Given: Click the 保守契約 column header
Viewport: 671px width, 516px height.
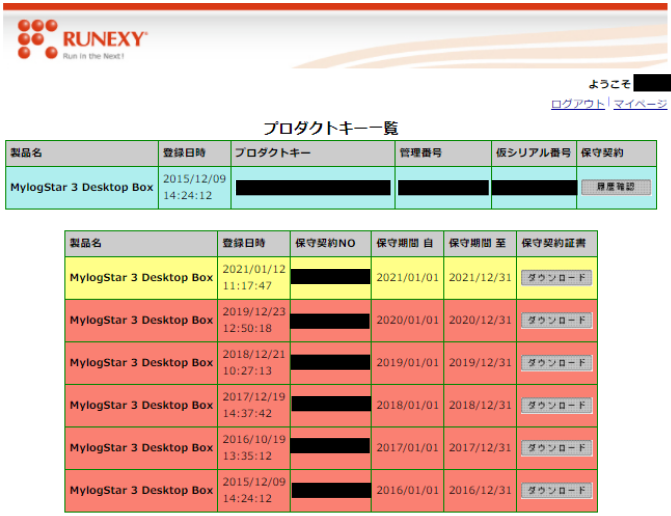Looking at the screenshot, I should [616, 153].
